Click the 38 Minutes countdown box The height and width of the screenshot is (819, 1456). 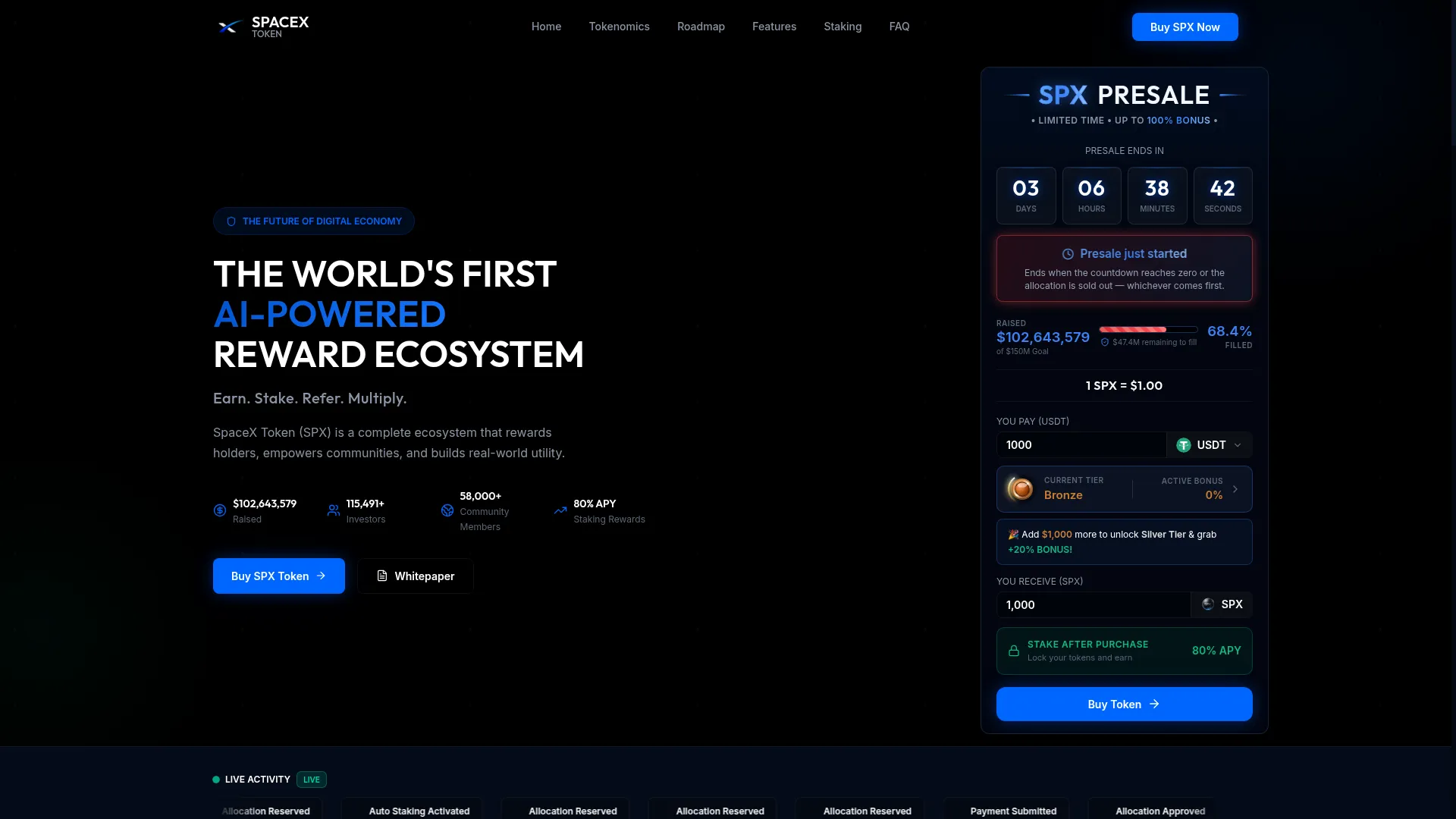1157,196
